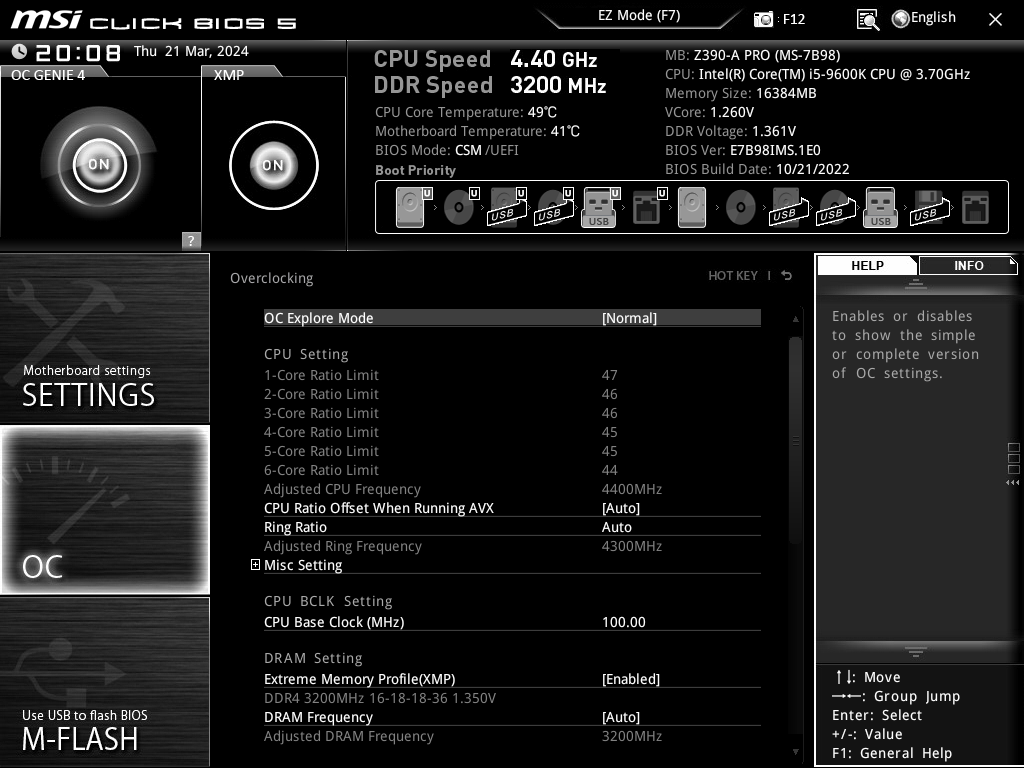This screenshot has width=1024, height=768.
Task: Select the legacy USB CD/DVD icon without U badge
Action: click(835, 207)
